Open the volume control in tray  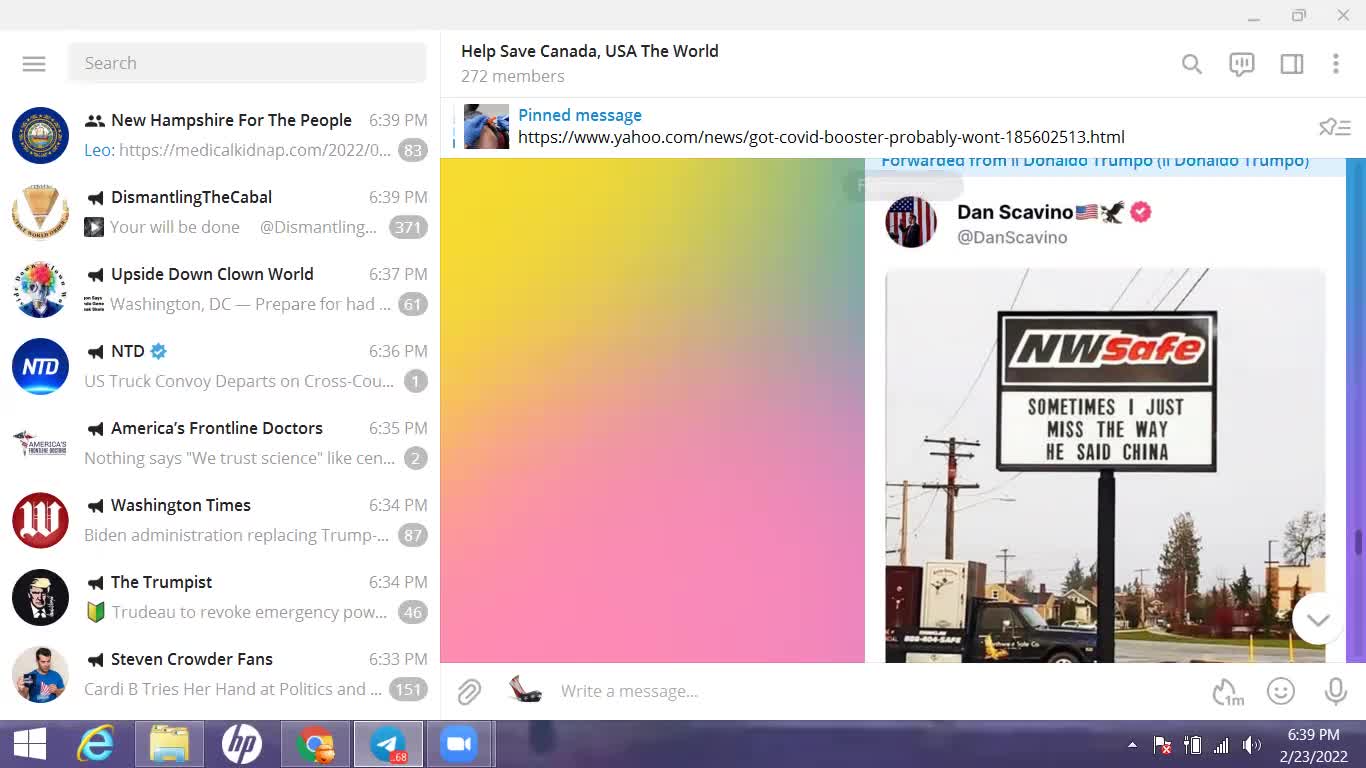pos(1251,745)
